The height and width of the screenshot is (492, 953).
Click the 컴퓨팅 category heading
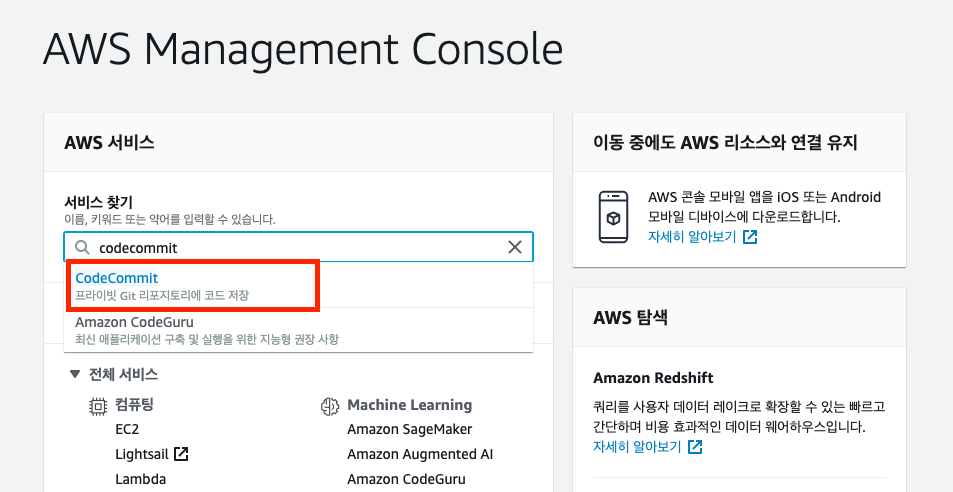tap(134, 405)
